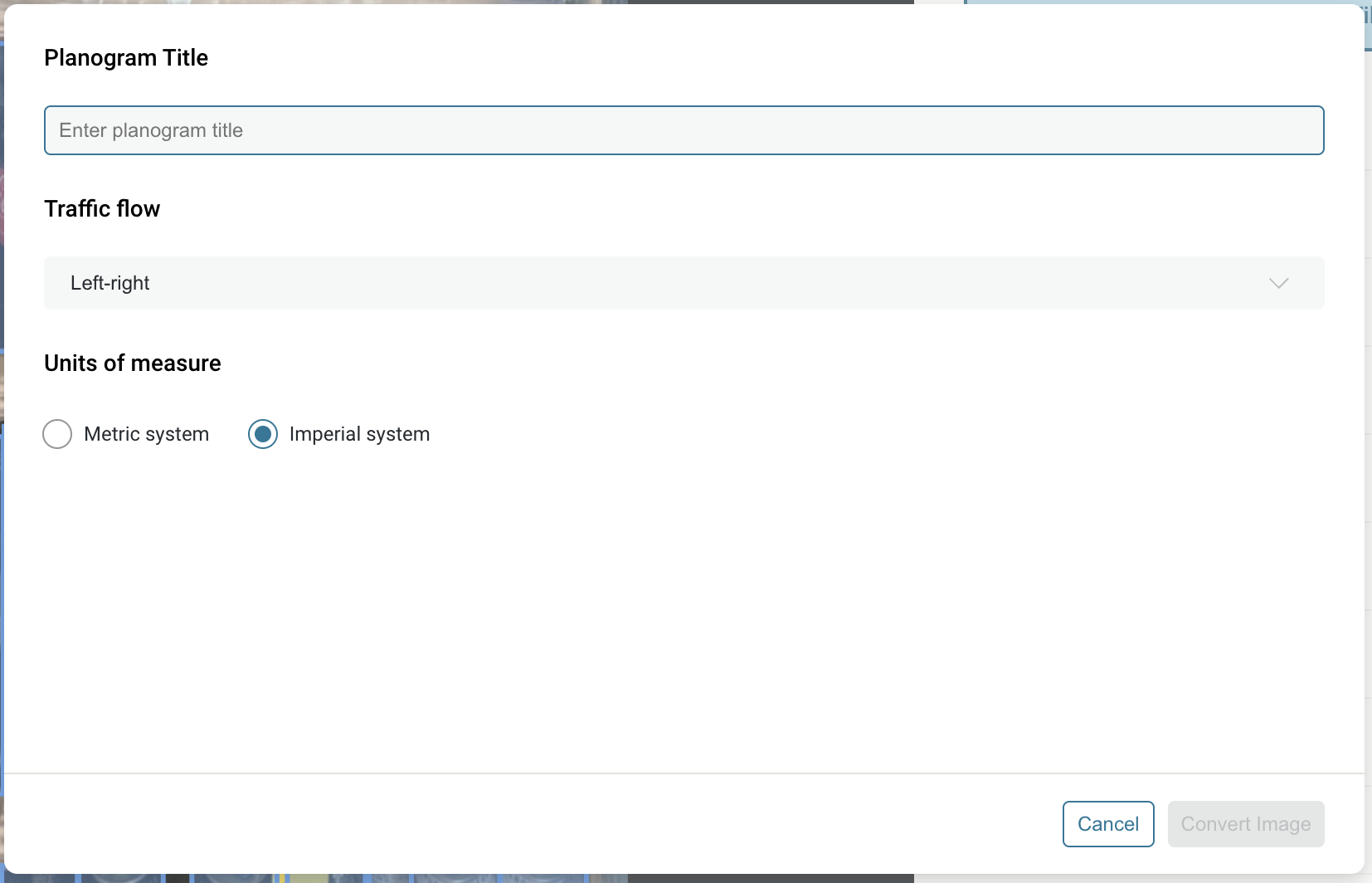The width and height of the screenshot is (1372, 883).
Task: Open the Traffic flow Left-right dropdown
Action: (x=684, y=283)
